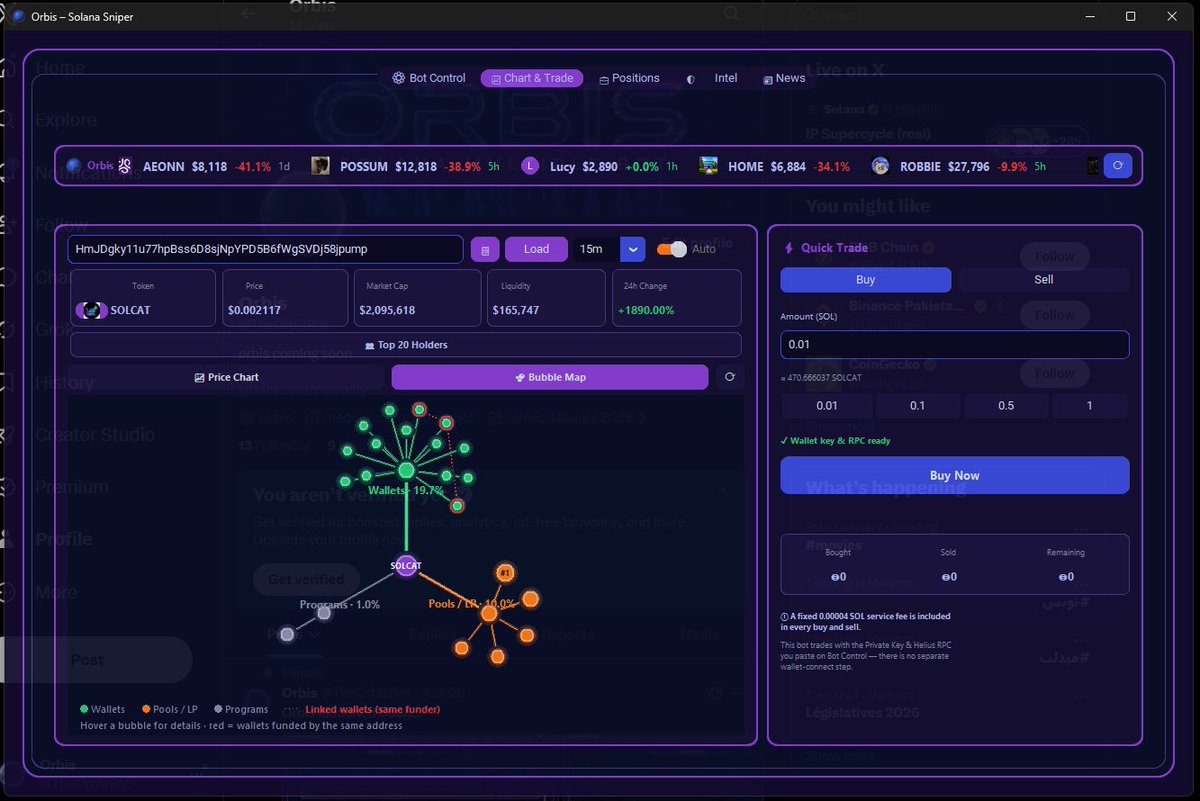Viewport: 1200px width, 801px height.
Task: Click the 24h Change value +1890.00%
Action: pyautogui.click(x=647, y=310)
